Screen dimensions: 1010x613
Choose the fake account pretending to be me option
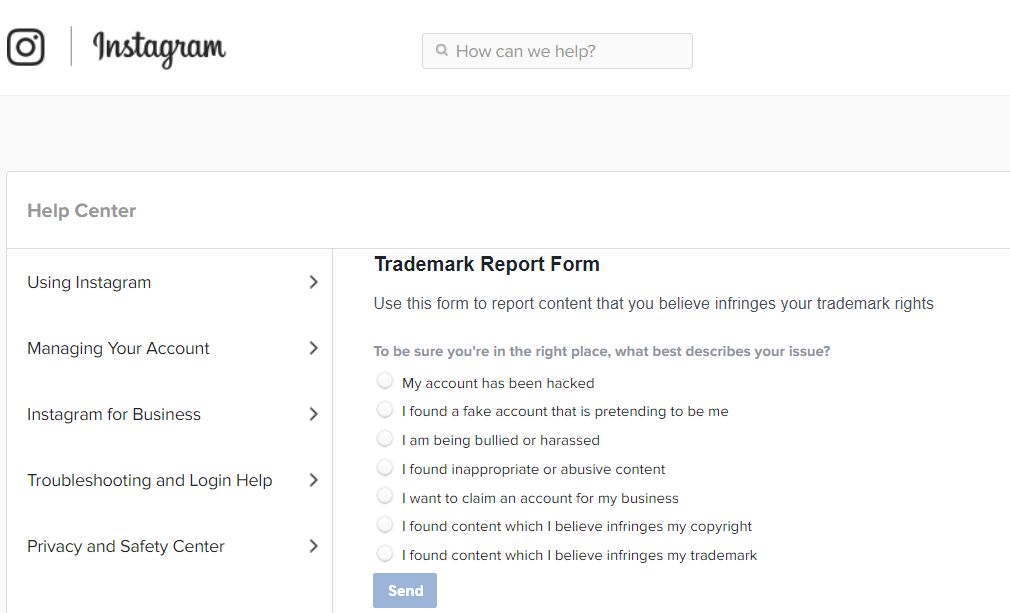point(385,410)
